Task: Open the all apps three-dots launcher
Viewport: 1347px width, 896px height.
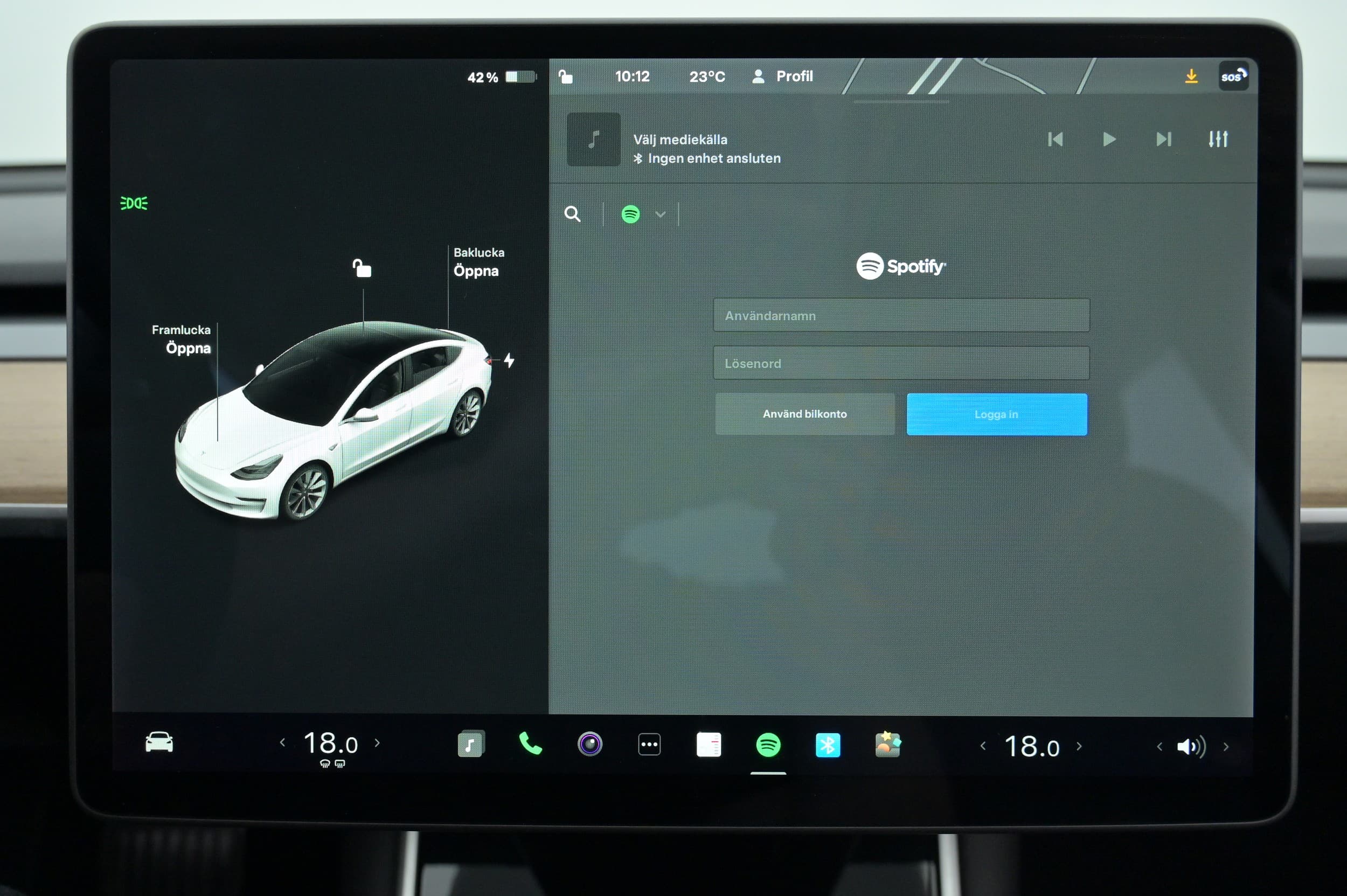Action: pyautogui.click(x=649, y=745)
